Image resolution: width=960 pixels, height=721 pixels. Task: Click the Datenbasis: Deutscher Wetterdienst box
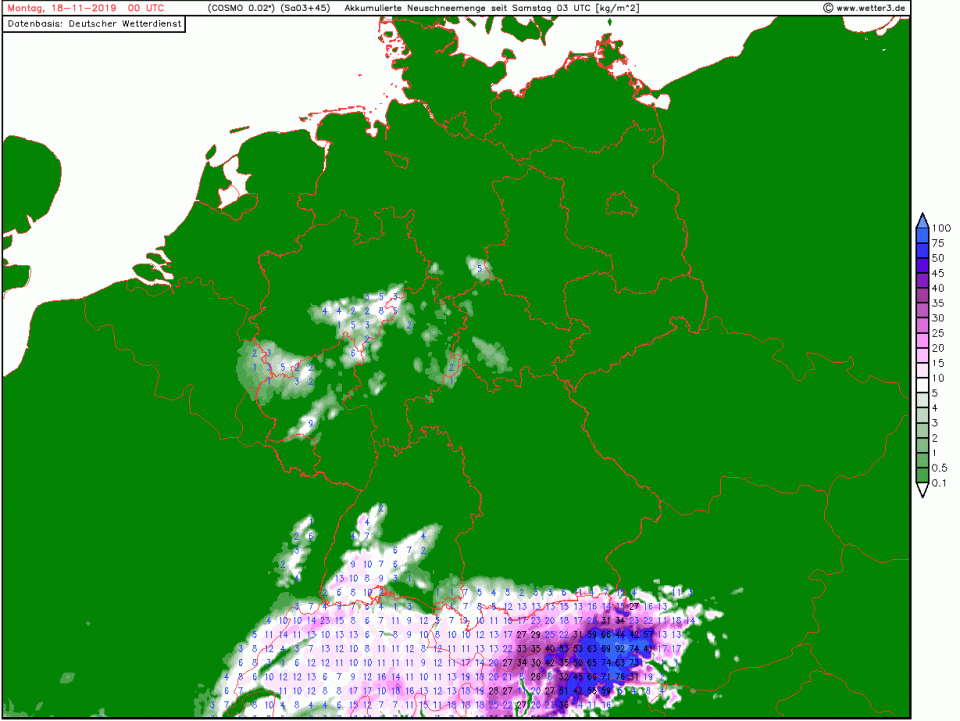tap(95, 23)
